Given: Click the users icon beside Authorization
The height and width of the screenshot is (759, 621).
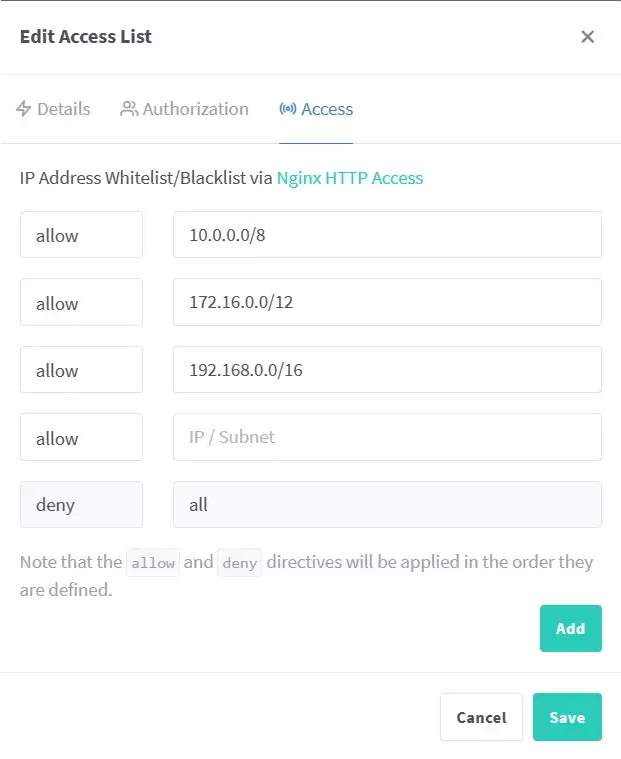Looking at the screenshot, I should pos(129,109).
